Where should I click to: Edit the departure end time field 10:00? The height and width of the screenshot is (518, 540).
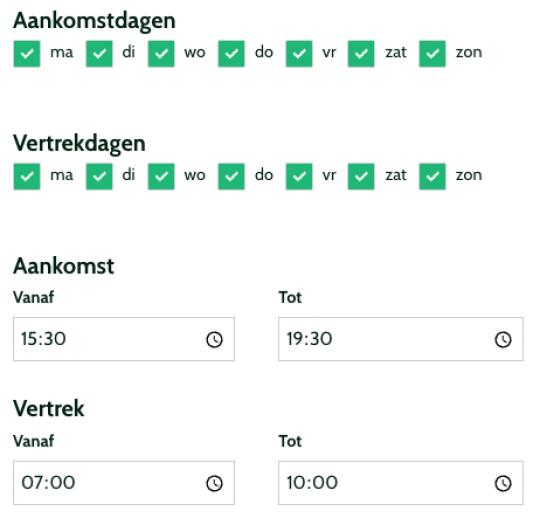pos(401,483)
